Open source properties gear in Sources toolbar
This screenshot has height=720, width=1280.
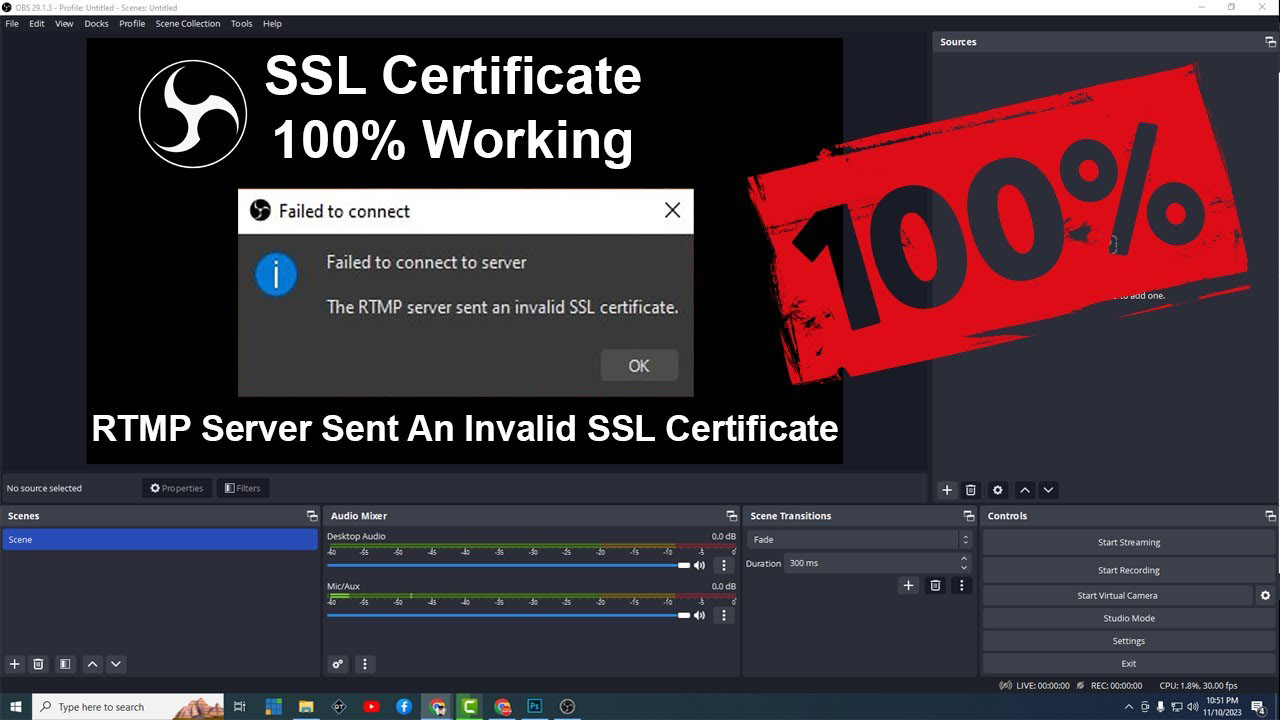(997, 490)
